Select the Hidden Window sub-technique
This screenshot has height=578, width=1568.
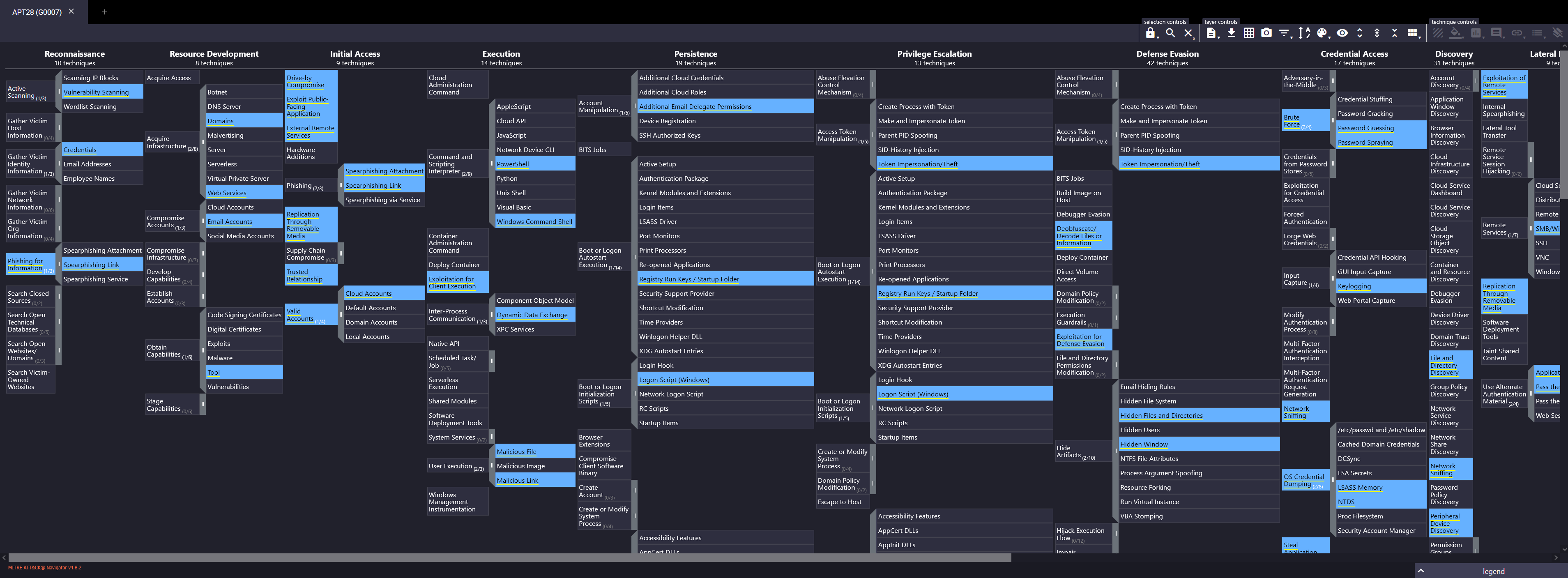click(1199, 444)
